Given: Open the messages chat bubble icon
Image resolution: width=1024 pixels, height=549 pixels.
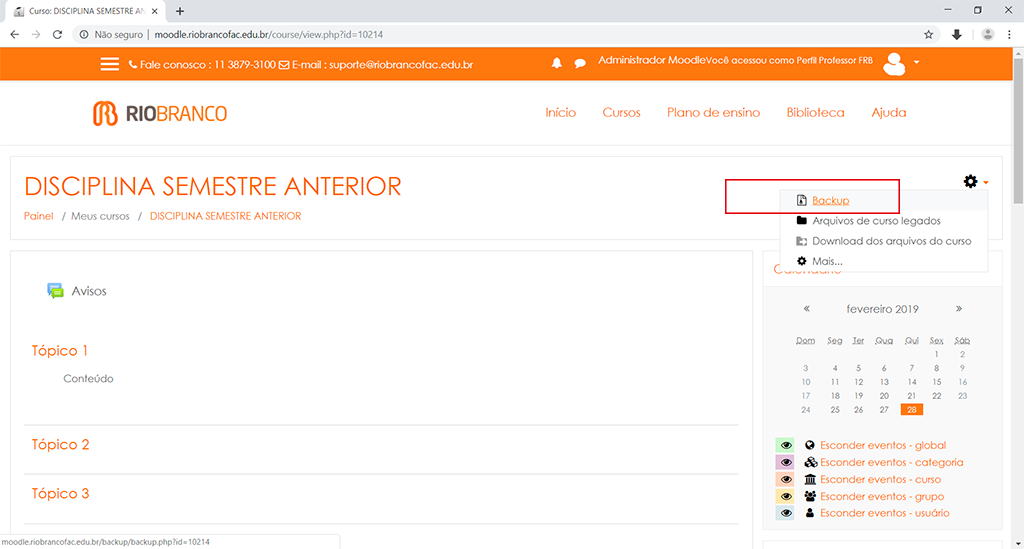Looking at the screenshot, I should (579, 63).
